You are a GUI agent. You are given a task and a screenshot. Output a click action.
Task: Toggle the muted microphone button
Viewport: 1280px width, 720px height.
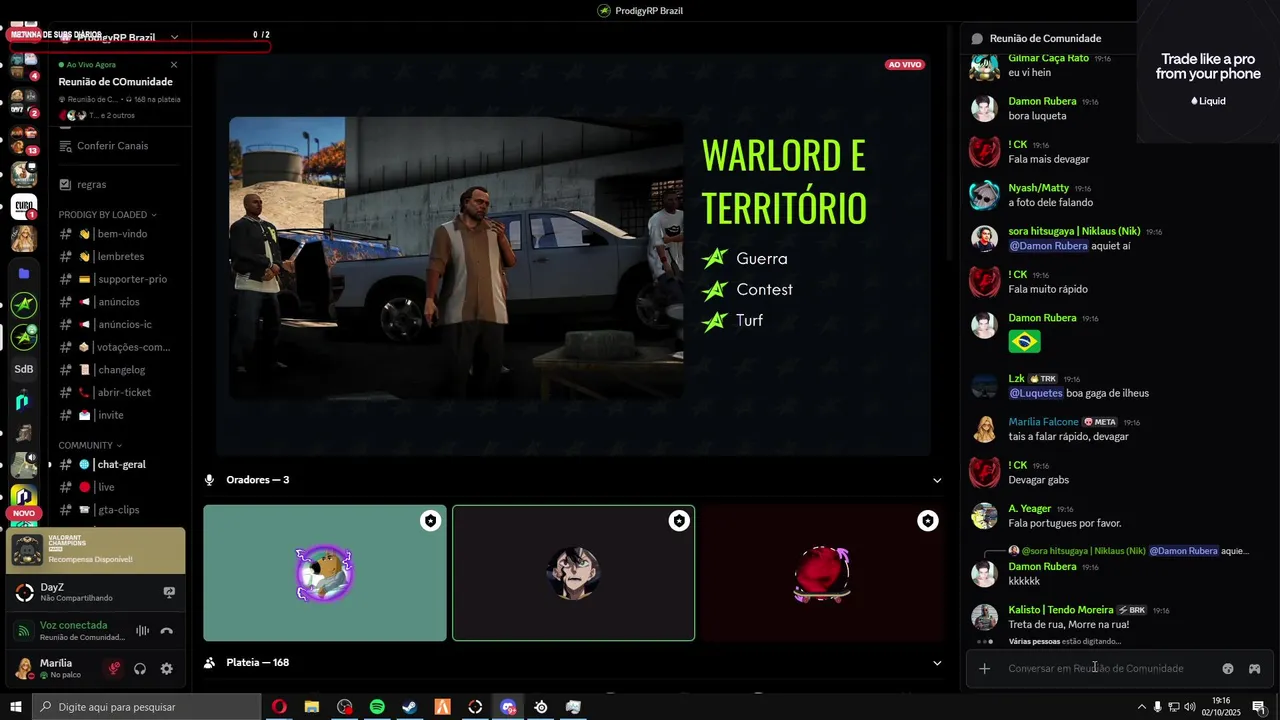pyautogui.click(x=114, y=669)
